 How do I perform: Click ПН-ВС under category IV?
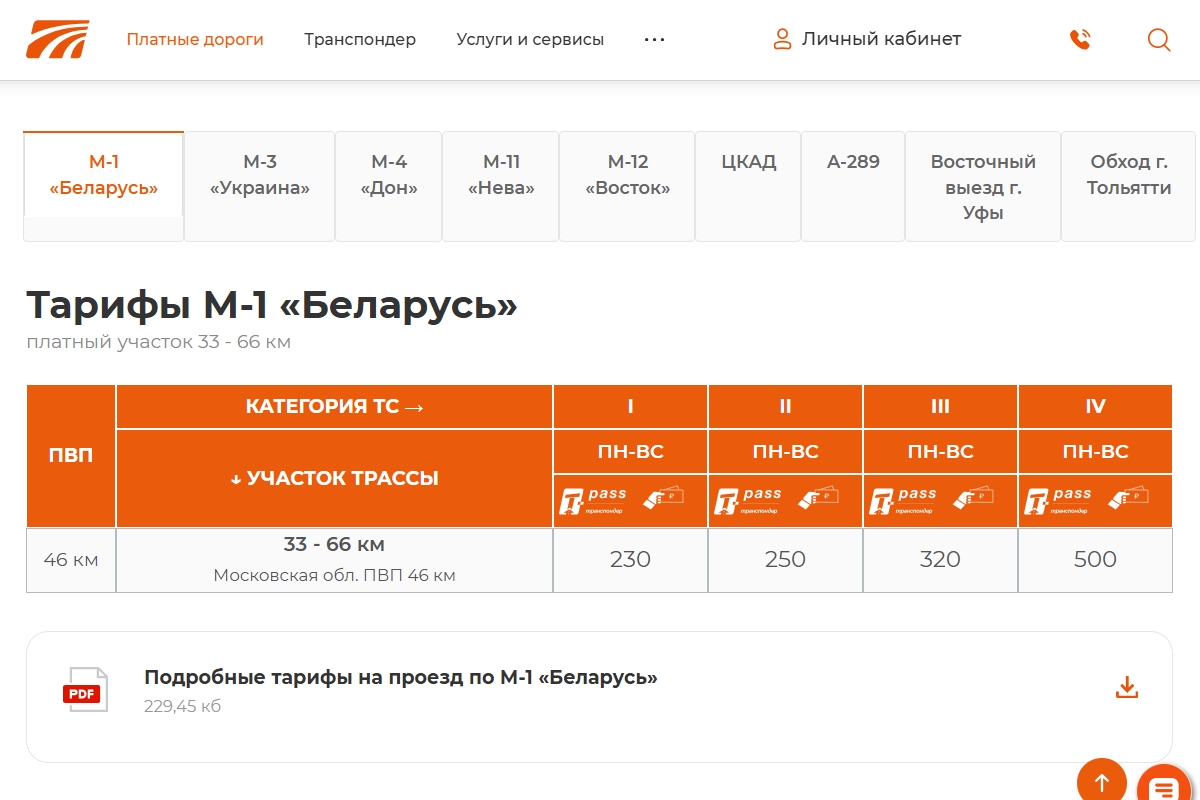[1095, 452]
